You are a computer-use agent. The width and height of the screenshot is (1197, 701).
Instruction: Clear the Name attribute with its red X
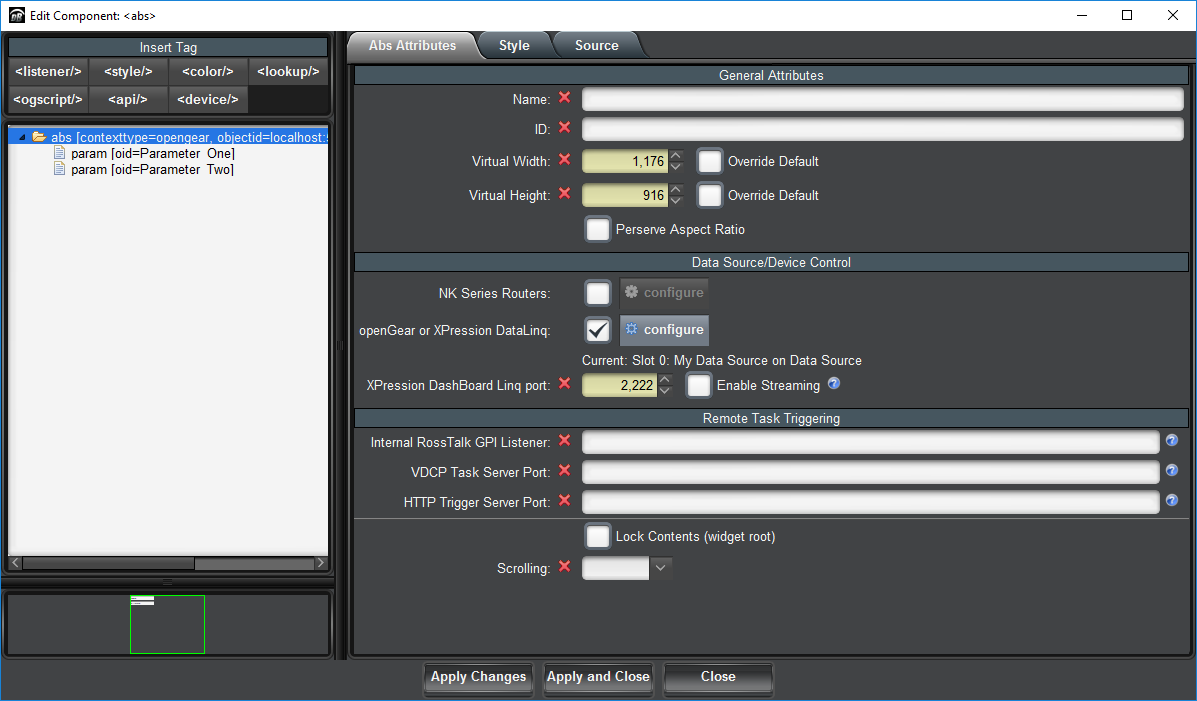[564, 98]
